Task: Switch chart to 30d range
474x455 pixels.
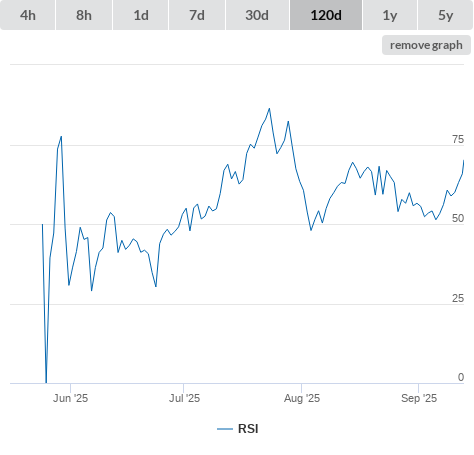Action: pyautogui.click(x=257, y=15)
